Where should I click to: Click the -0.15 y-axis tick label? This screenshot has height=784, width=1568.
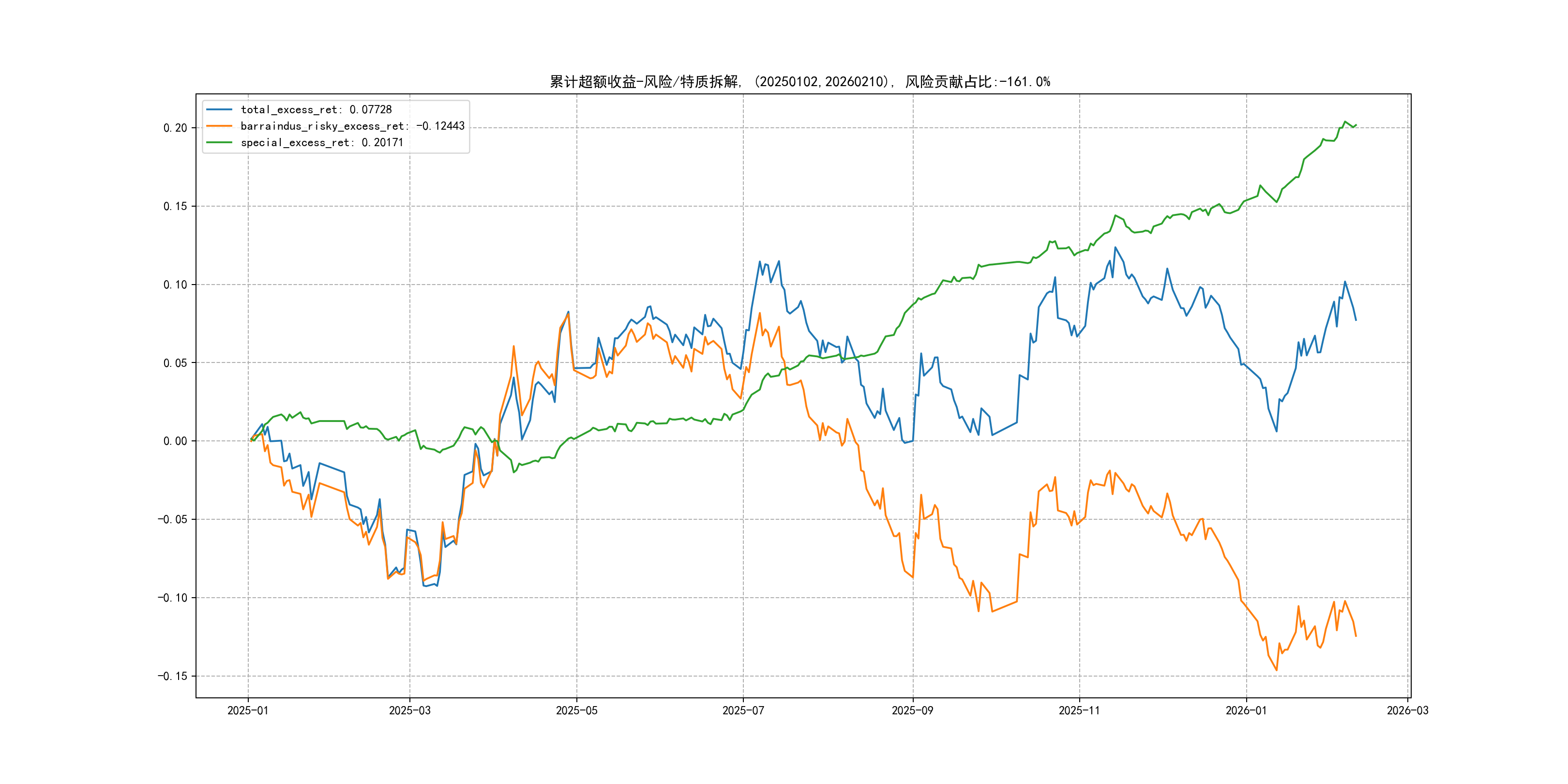tap(173, 676)
